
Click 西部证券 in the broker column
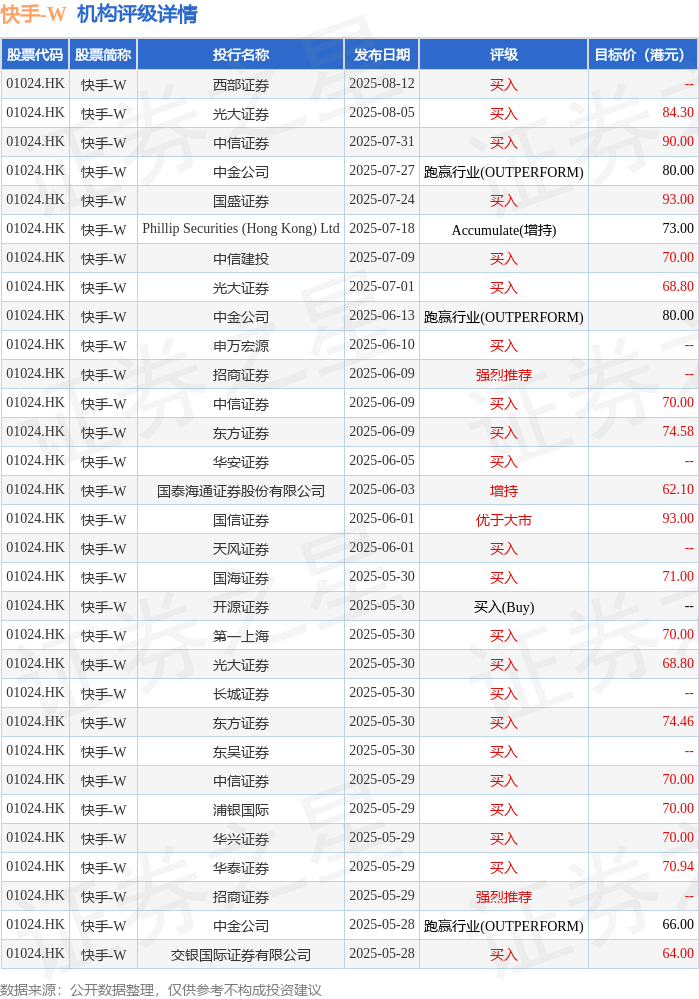[x=241, y=85]
